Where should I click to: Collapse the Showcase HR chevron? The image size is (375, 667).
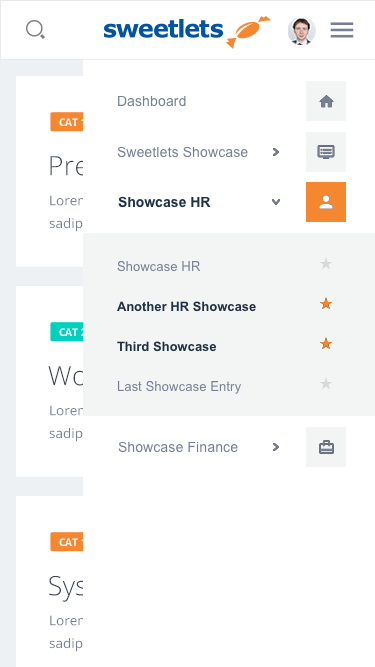click(x=276, y=202)
